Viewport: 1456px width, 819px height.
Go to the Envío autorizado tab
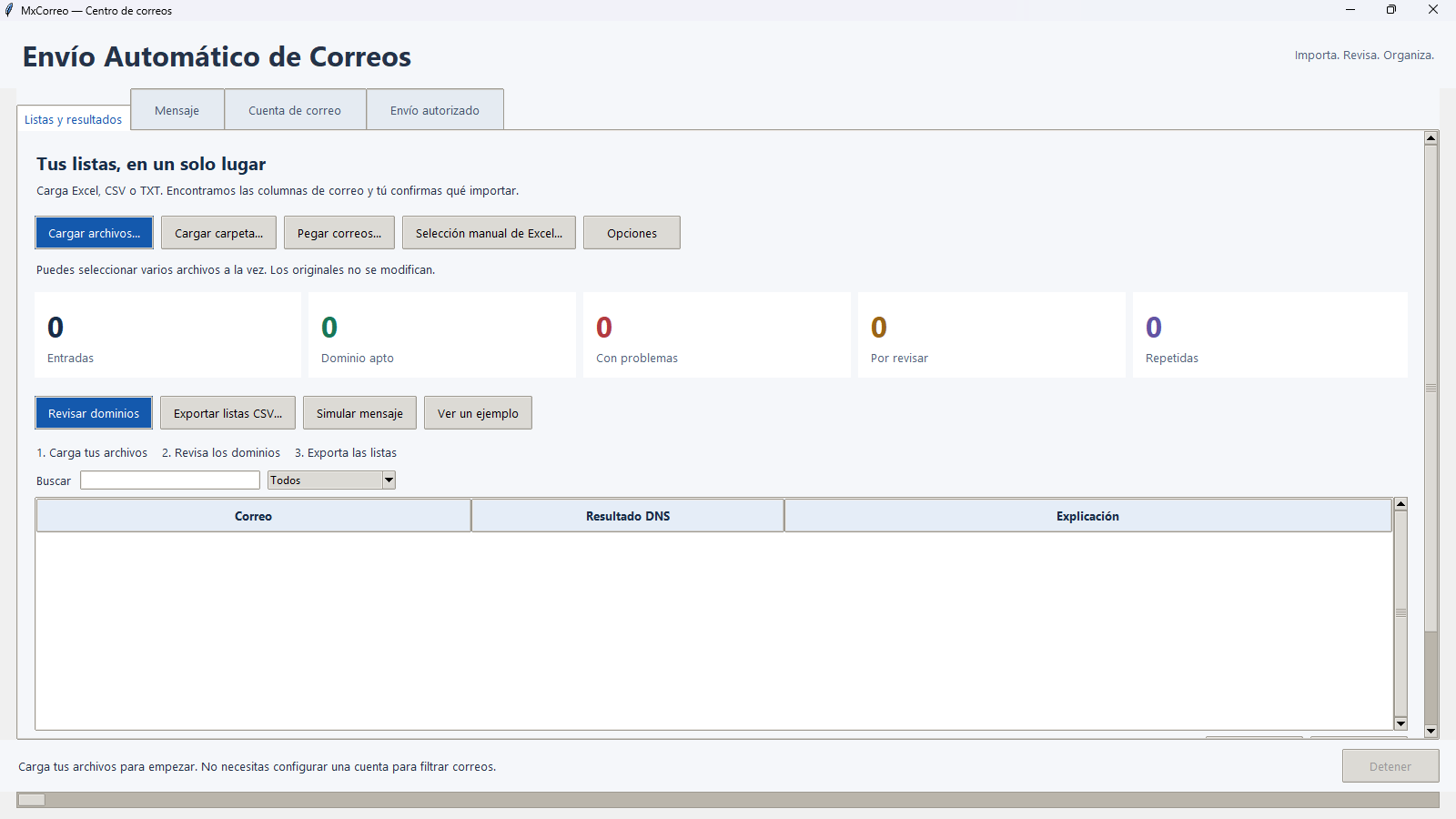coord(435,110)
